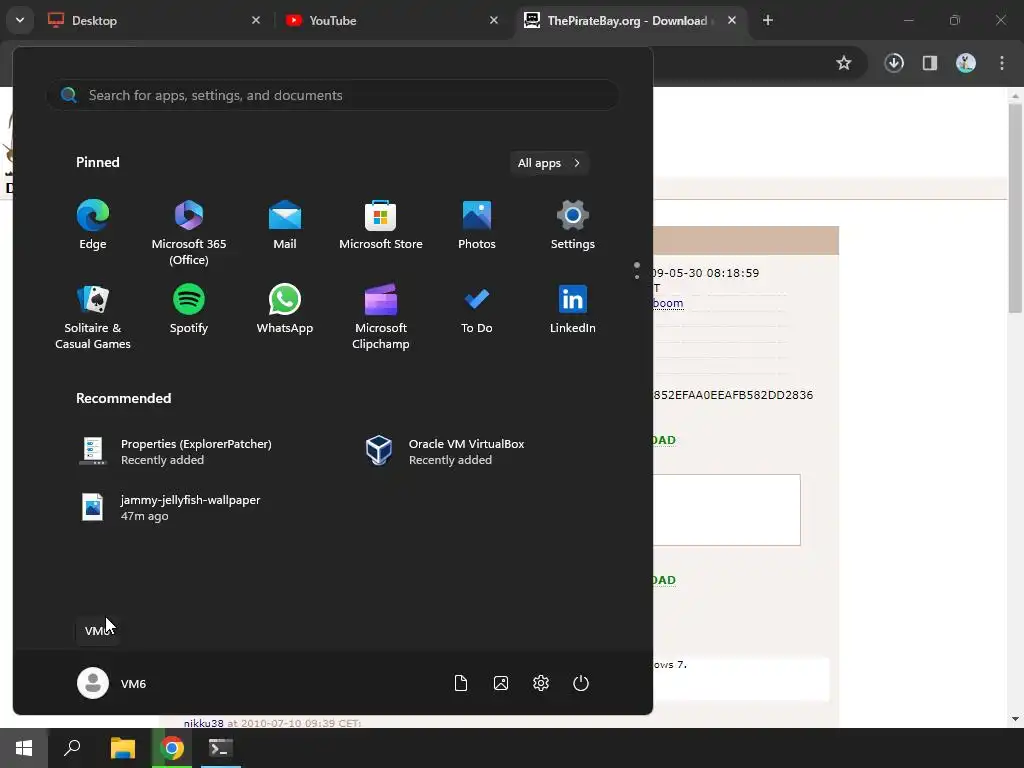This screenshot has width=1024, height=768.
Task: Click the Start menu search box
Action: 332,95
